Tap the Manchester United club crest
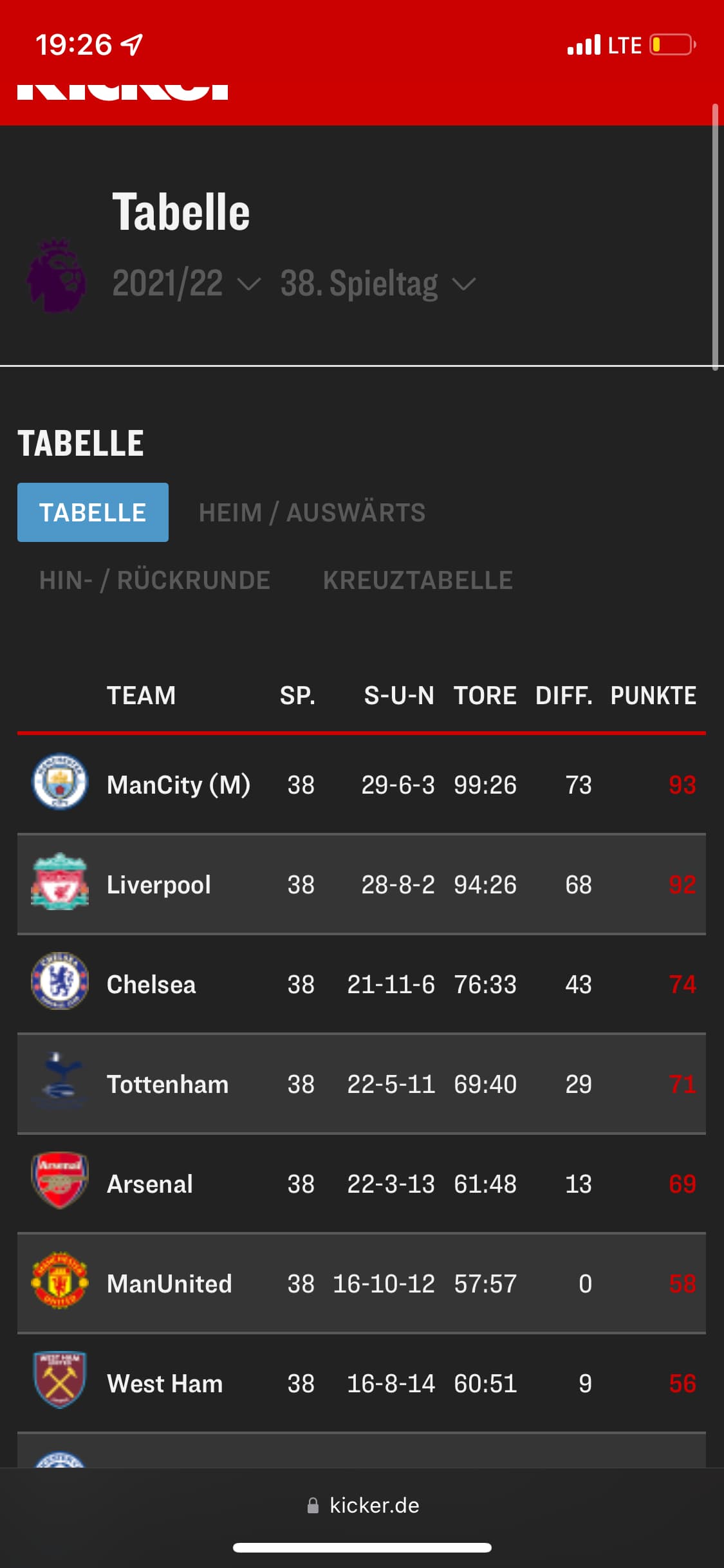Viewport: 724px width, 1568px height. point(59,1282)
